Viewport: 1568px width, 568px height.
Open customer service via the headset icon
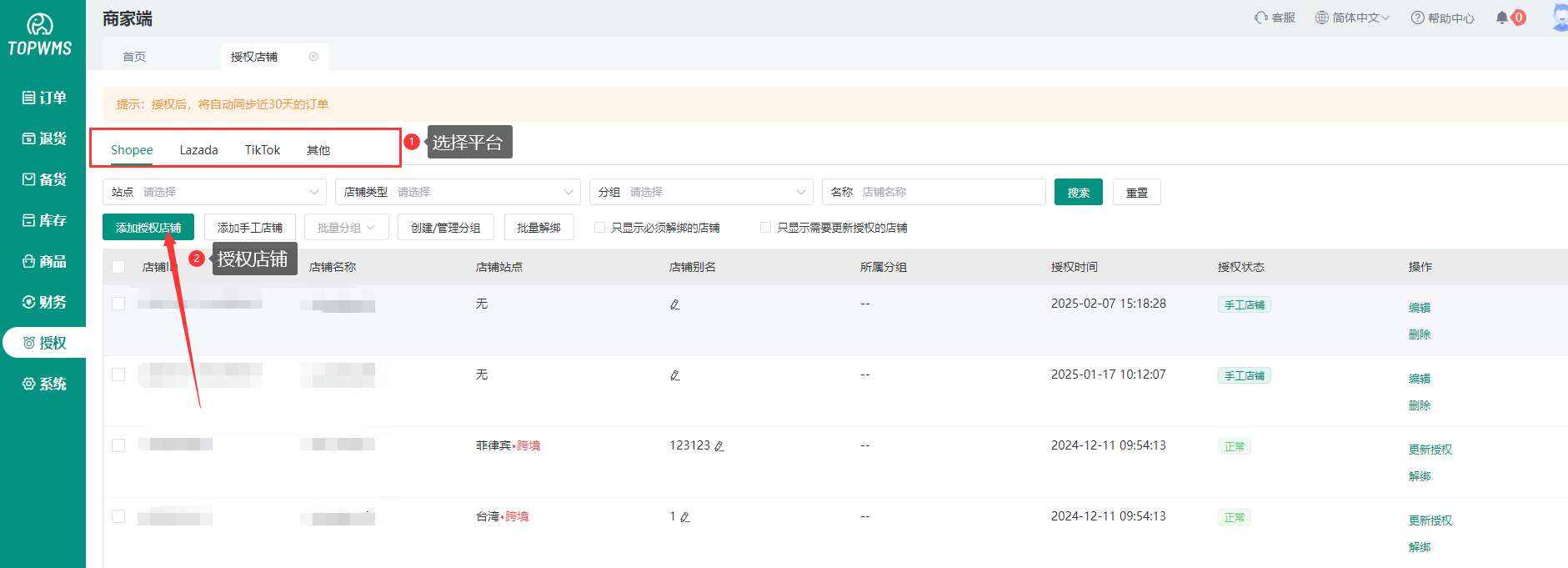click(x=1261, y=18)
